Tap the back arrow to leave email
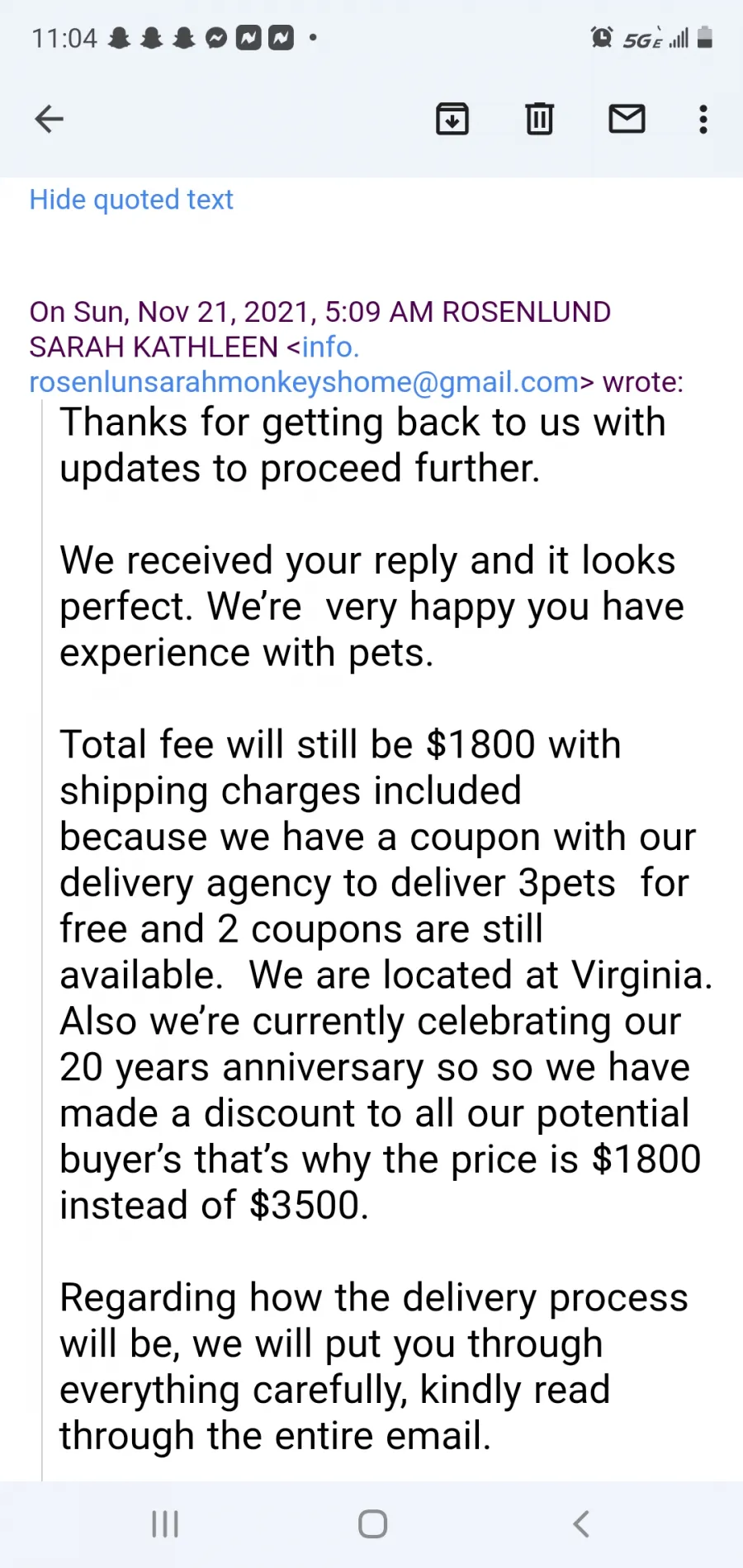 (50, 120)
